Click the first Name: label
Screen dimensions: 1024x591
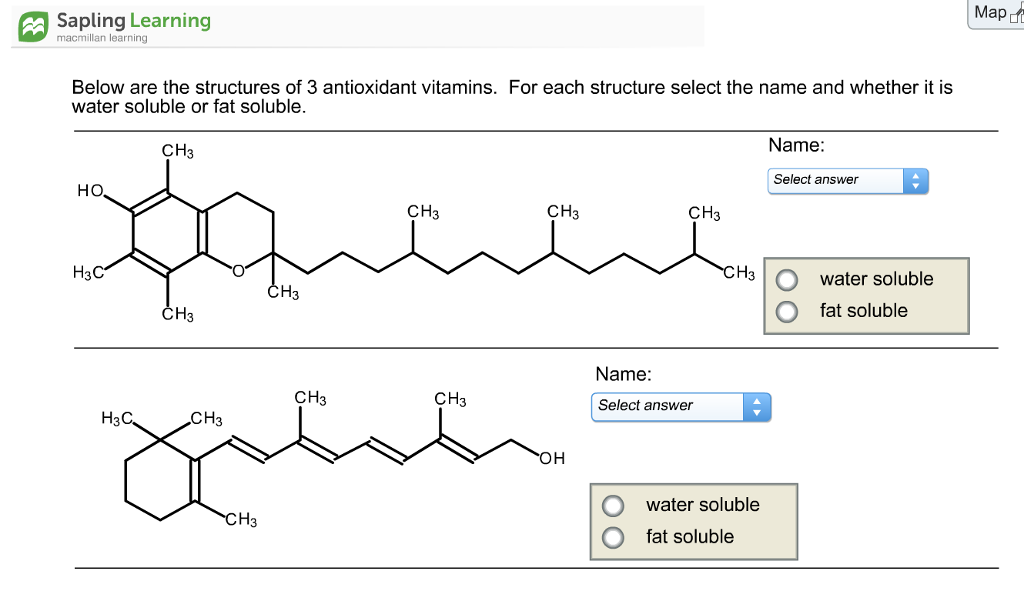click(x=796, y=145)
